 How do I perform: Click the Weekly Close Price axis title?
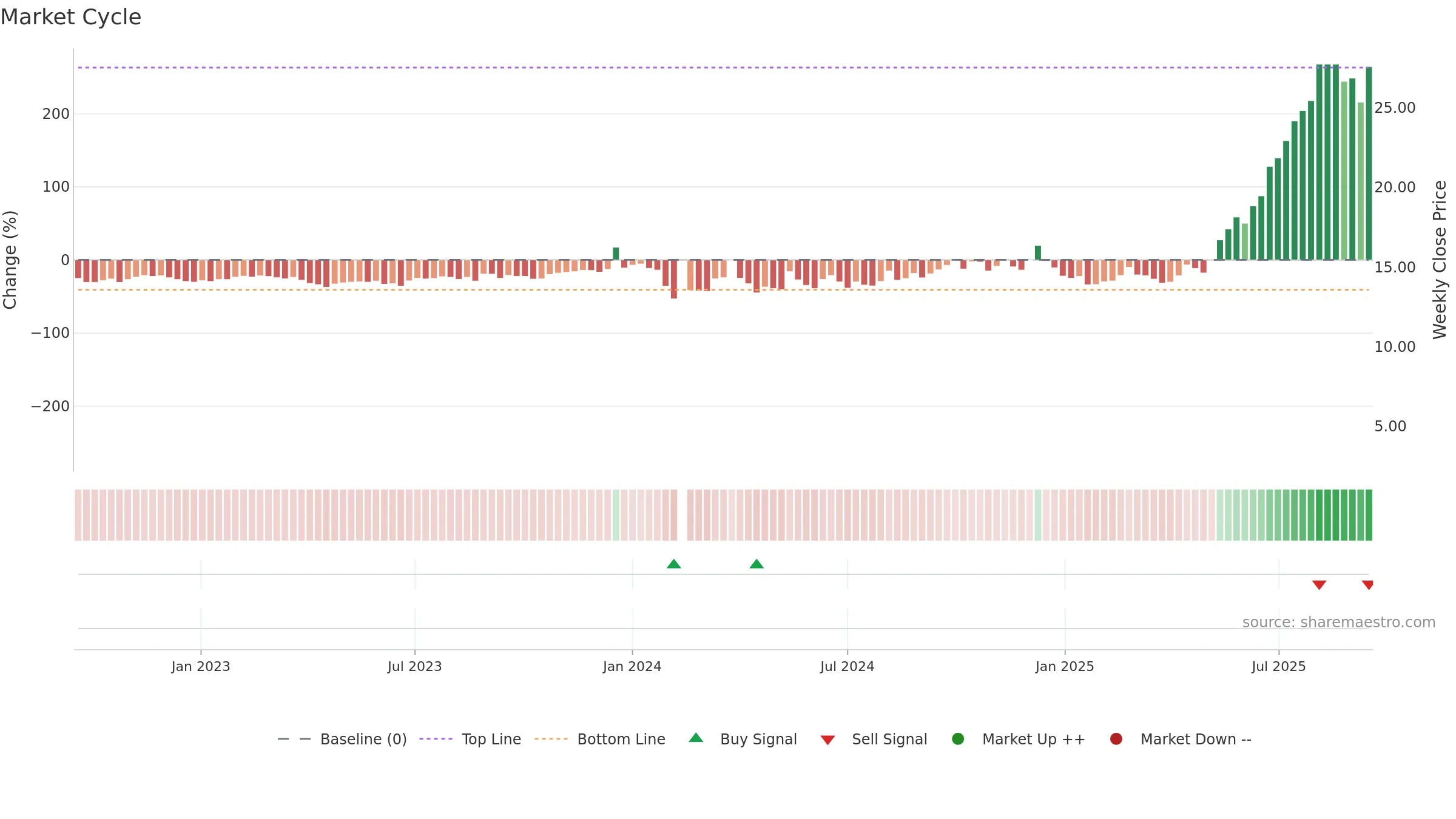pyautogui.click(x=1440, y=260)
